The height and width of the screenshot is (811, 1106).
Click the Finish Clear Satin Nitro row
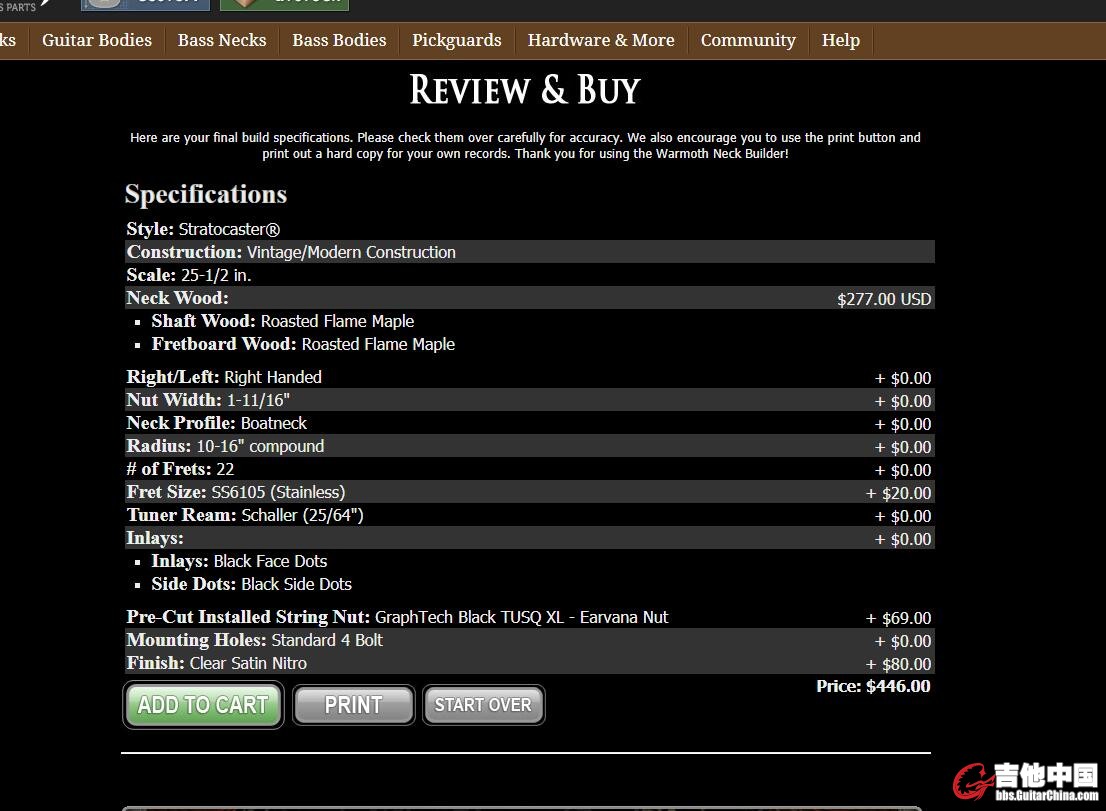click(529, 663)
